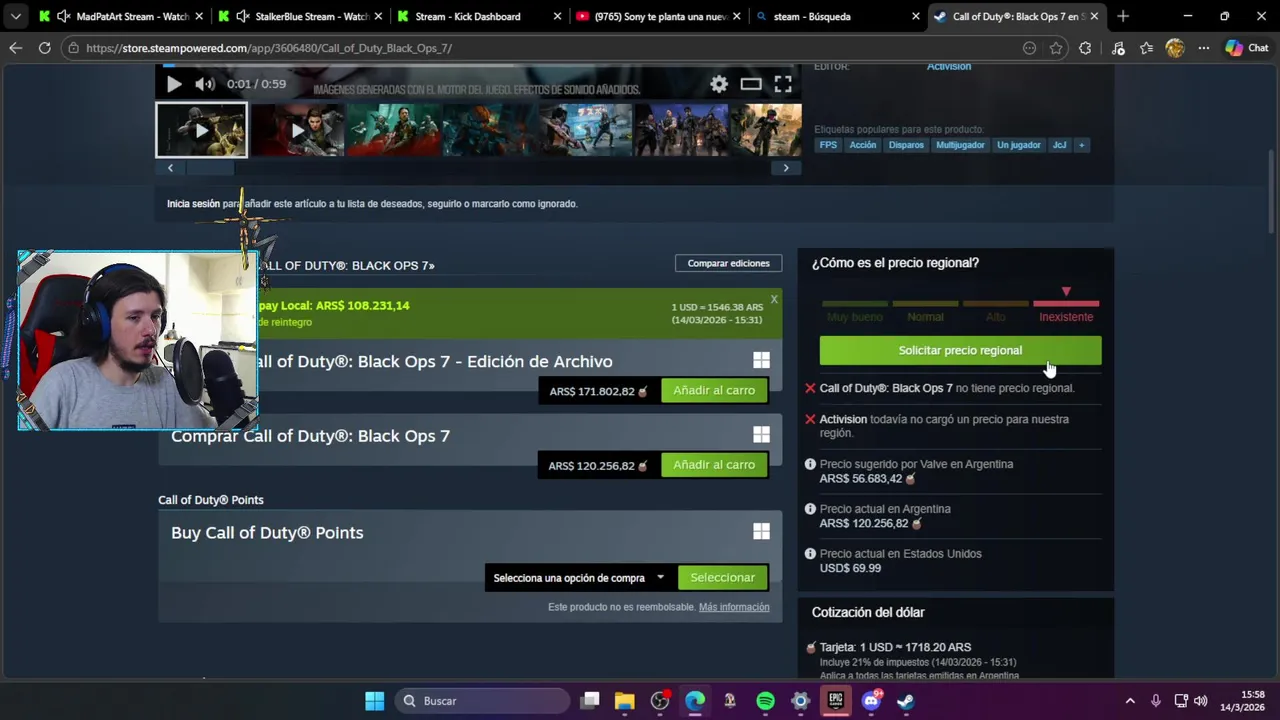The width and height of the screenshot is (1280, 720).
Task: Toggle theater mode on video player
Action: (751, 84)
